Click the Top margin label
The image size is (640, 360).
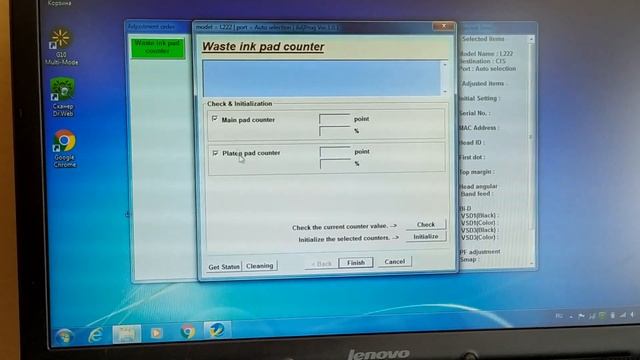click(476, 172)
